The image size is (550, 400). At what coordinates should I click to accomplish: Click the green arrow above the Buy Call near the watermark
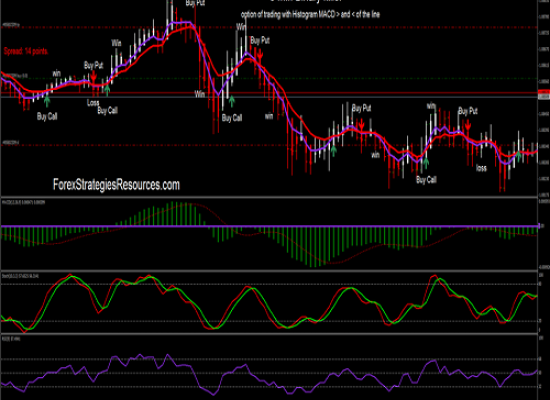47,101
